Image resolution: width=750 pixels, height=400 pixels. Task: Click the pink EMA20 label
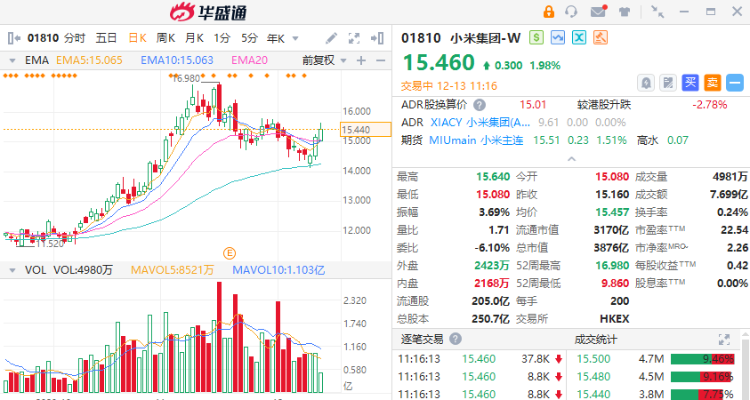click(x=249, y=60)
